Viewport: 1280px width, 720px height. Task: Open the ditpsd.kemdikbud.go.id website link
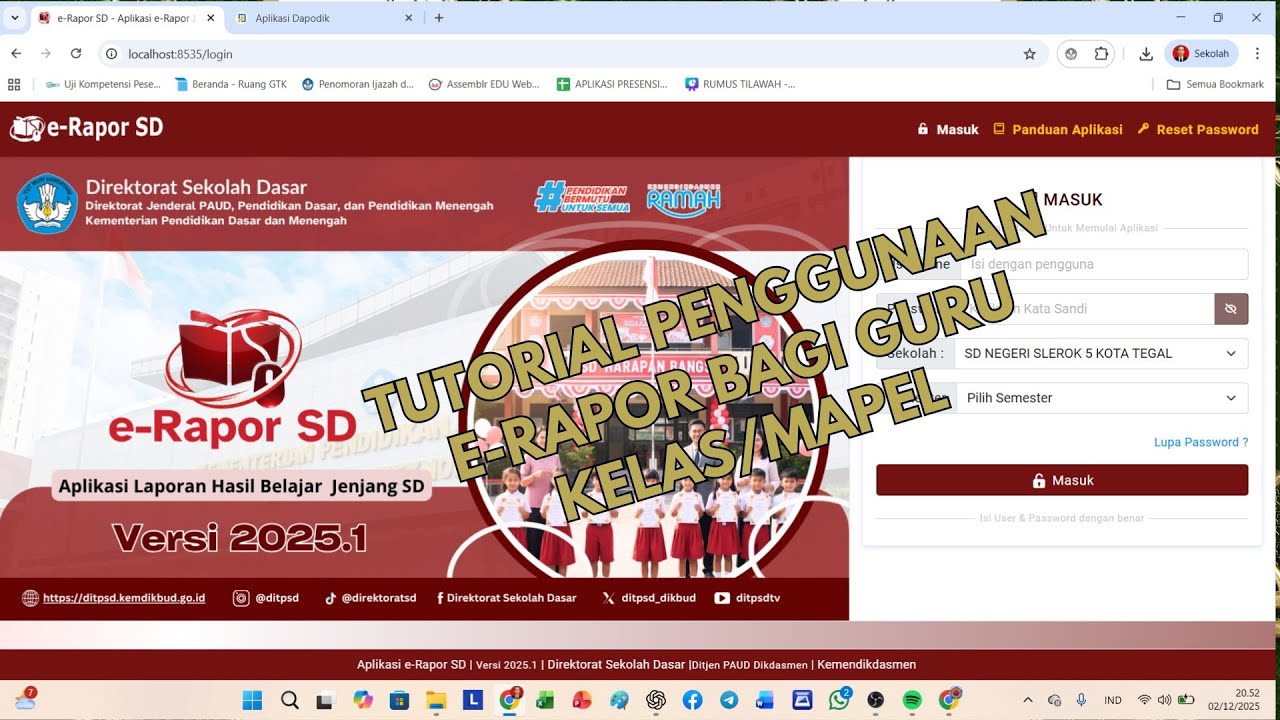click(x=124, y=598)
